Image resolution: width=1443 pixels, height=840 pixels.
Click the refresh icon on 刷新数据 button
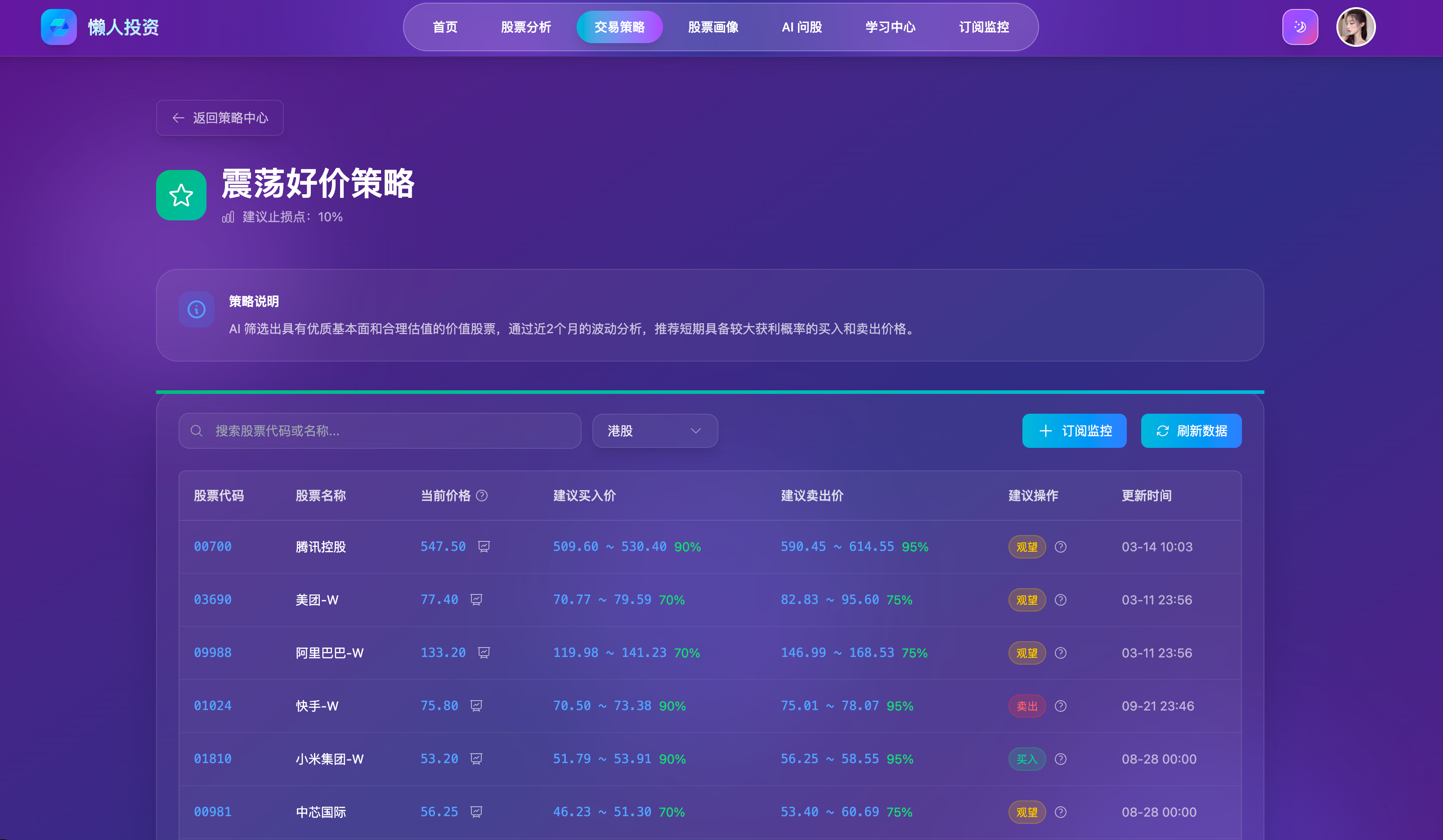(x=1162, y=431)
